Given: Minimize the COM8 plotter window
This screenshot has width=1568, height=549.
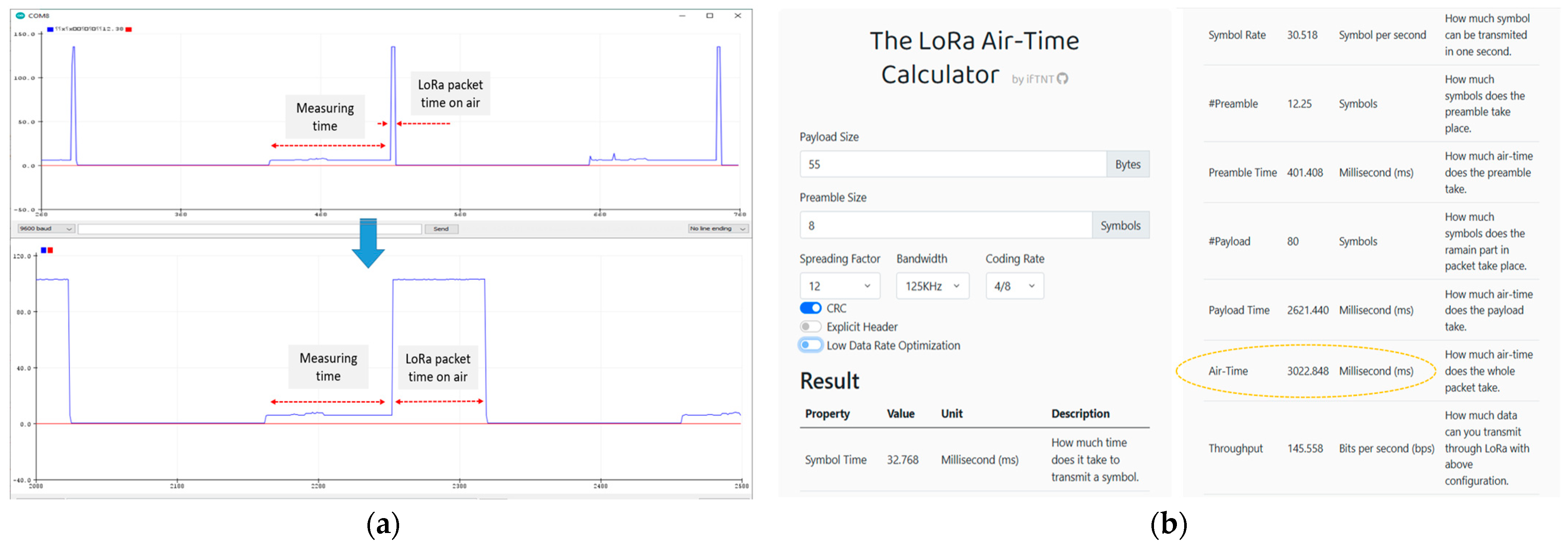Looking at the screenshot, I should click(x=682, y=16).
